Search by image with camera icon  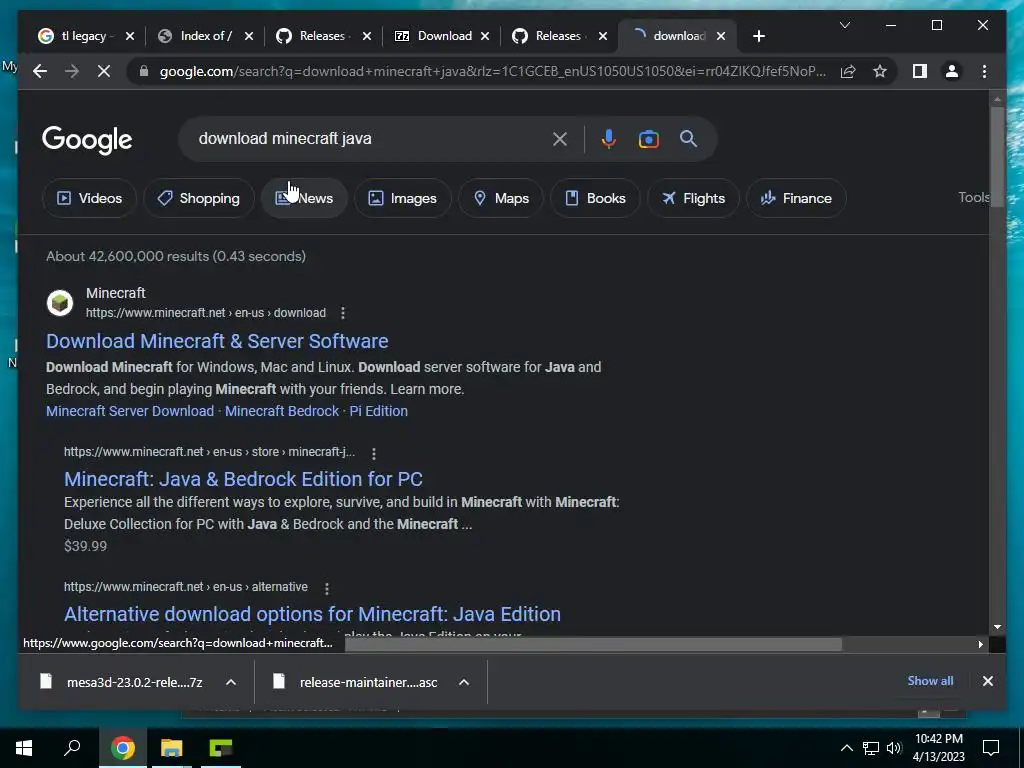click(x=648, y=138)
